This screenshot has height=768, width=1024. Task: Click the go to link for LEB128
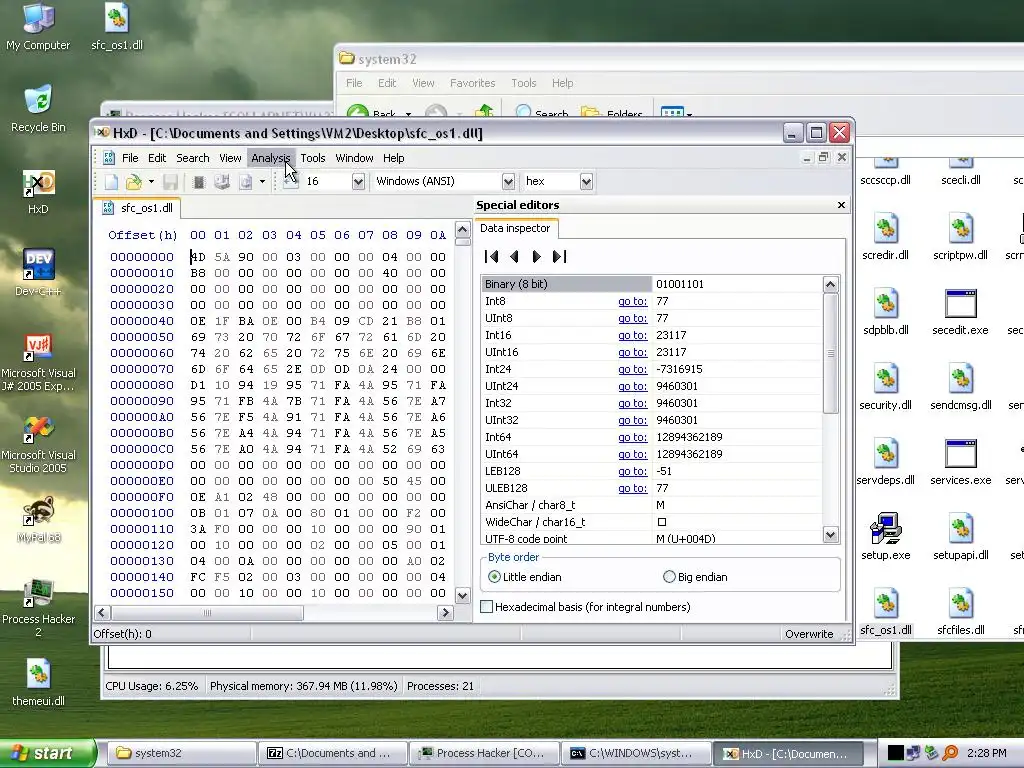coord(632,471)
